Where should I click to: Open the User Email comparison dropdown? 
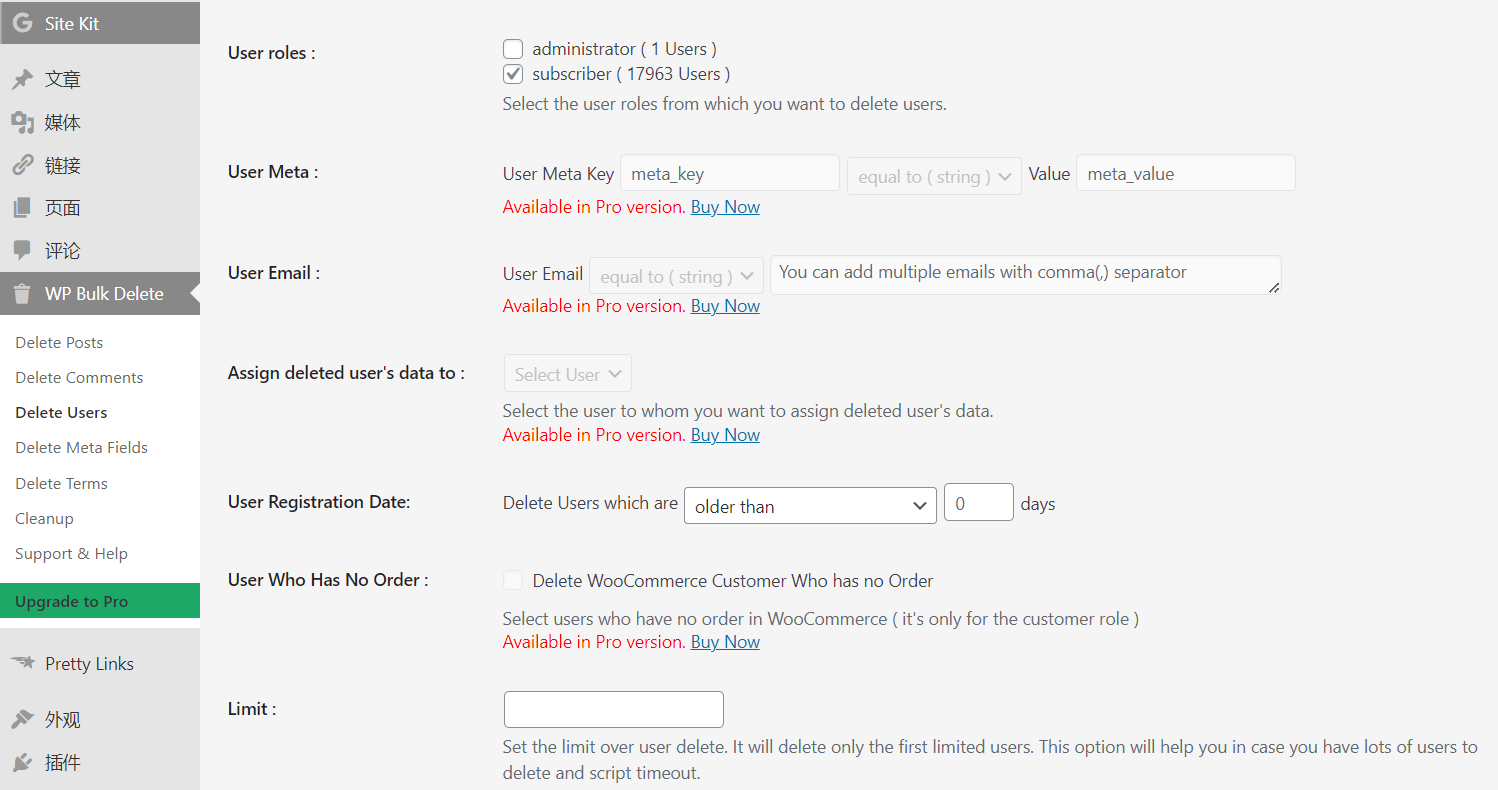coord(676,276)
